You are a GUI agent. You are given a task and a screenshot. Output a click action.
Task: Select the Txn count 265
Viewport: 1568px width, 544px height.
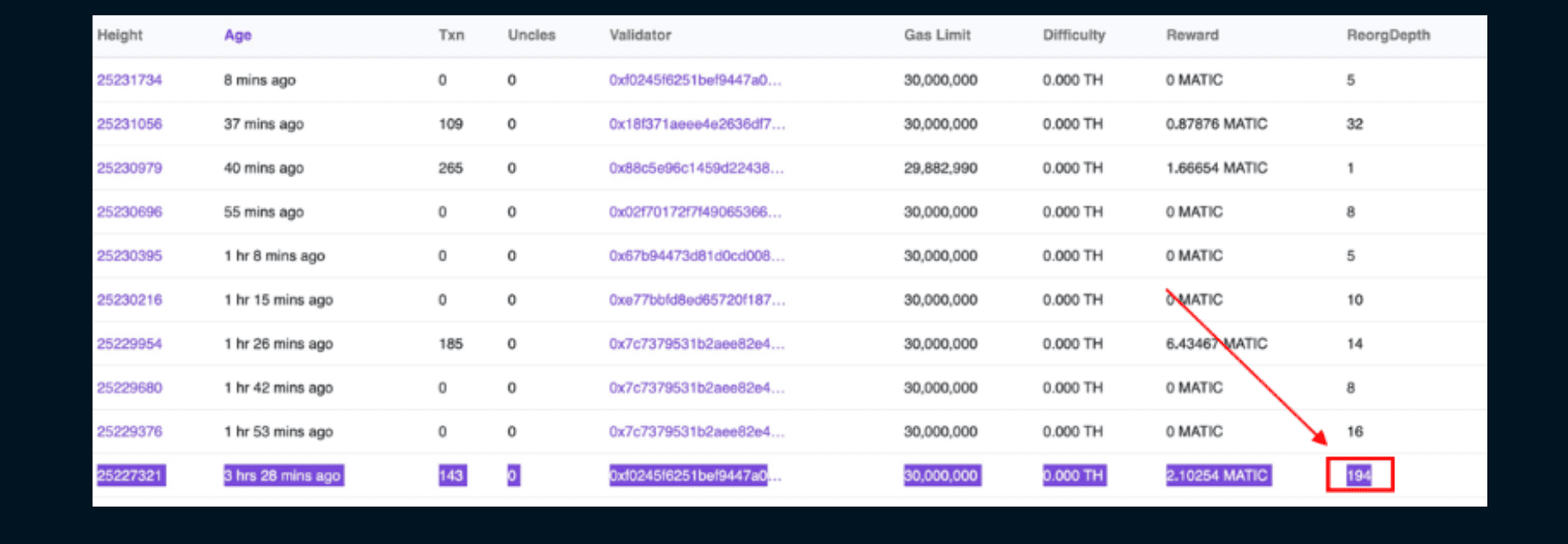point(451,167)
